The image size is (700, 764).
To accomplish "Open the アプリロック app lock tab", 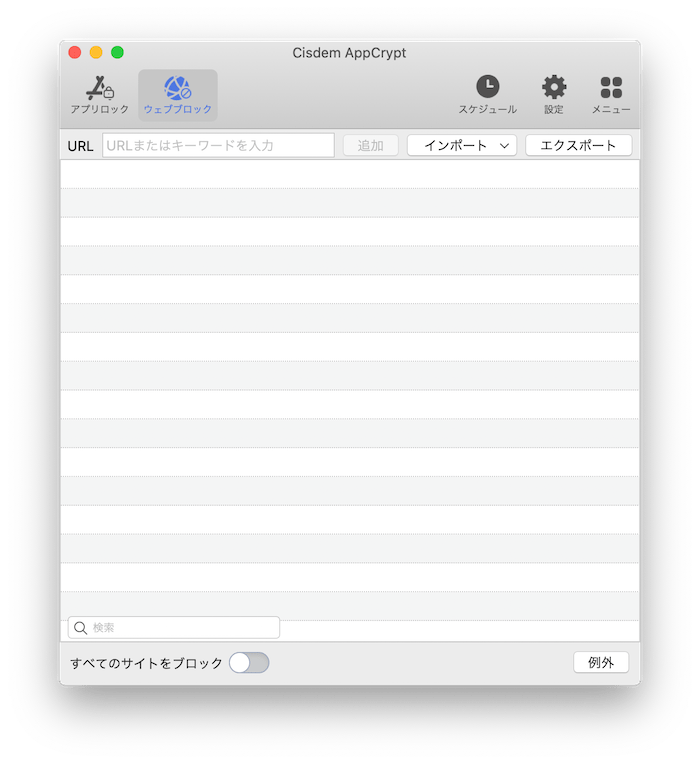I will click(100, 96).
